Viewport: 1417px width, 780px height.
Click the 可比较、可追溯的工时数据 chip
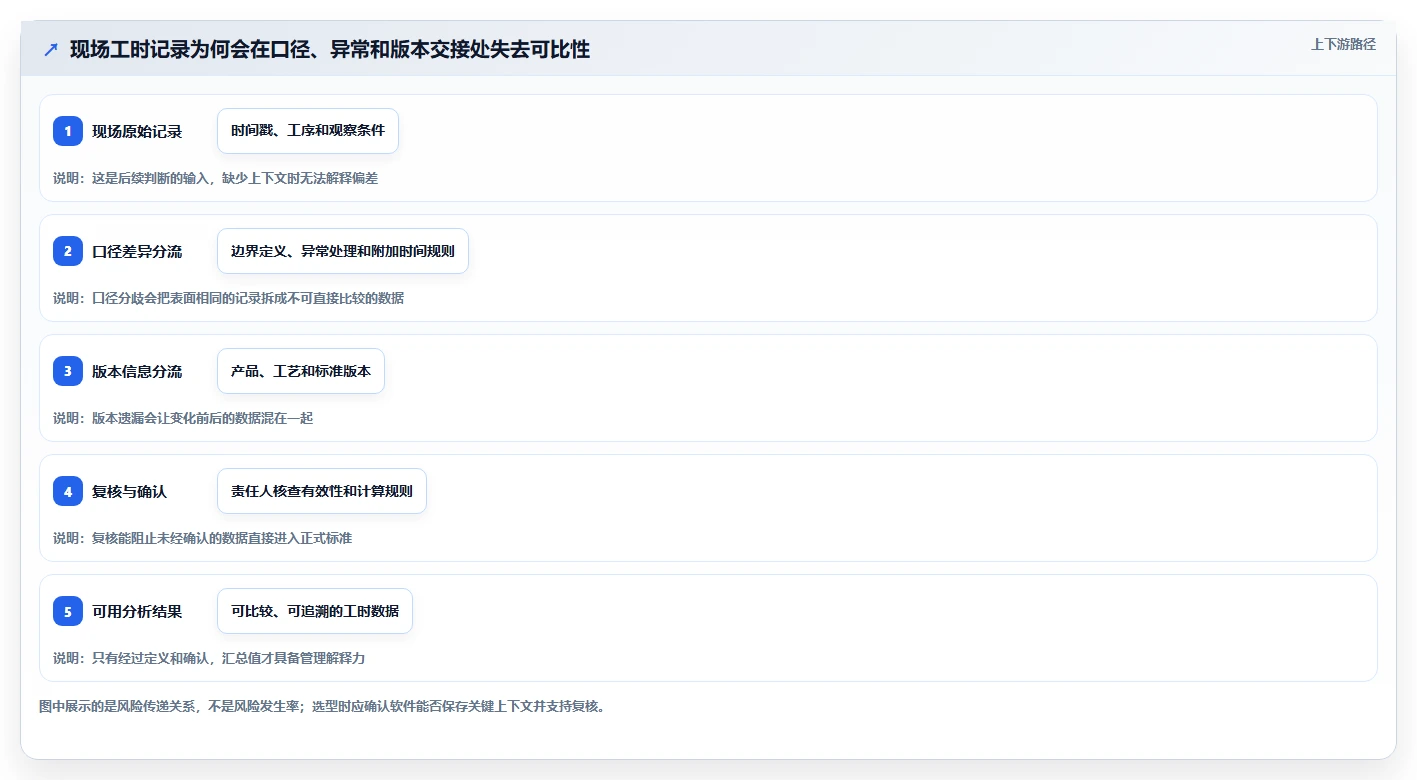tap(315, 611)
